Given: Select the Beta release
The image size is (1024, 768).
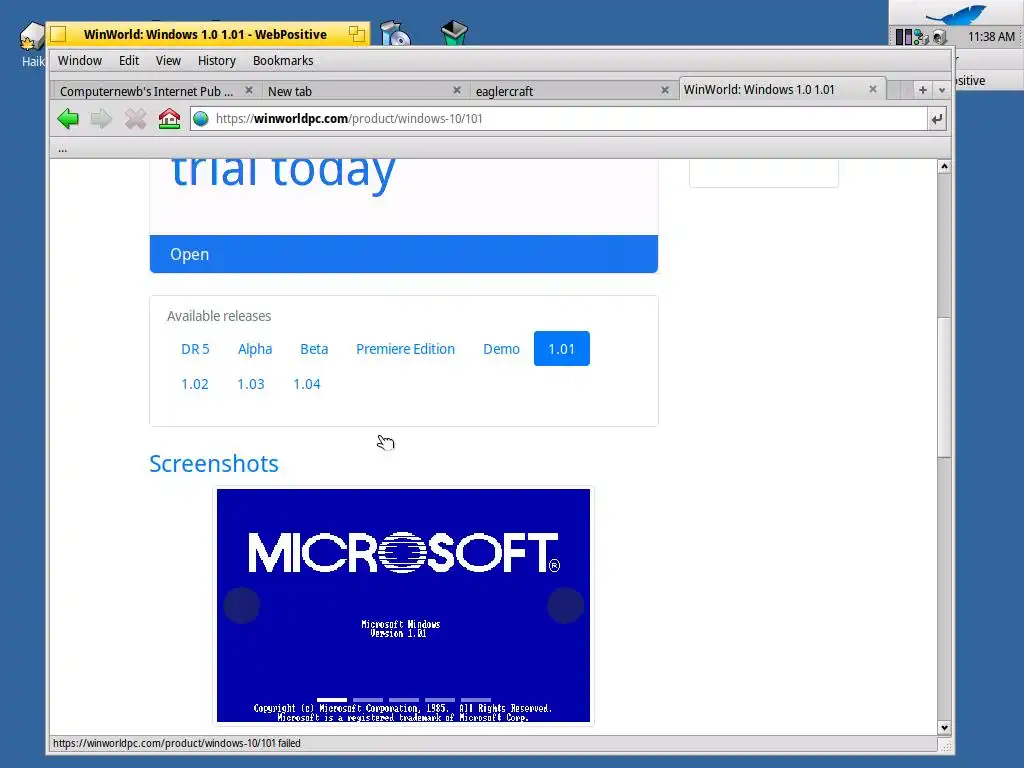Looking at the screenshot, I should [x=314, y=349].
